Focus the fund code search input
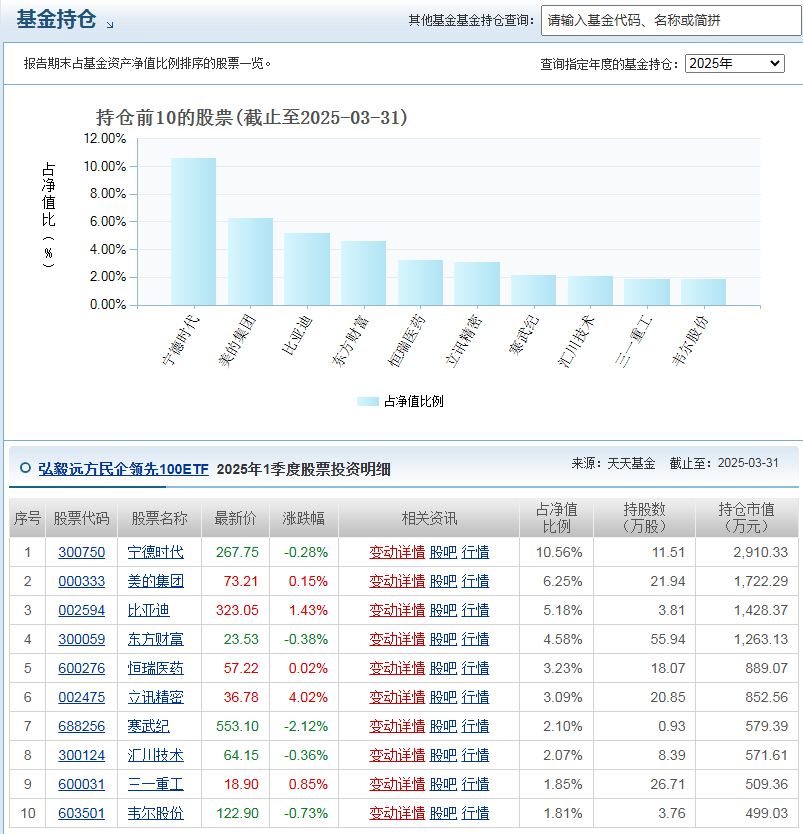 point(671,21)
